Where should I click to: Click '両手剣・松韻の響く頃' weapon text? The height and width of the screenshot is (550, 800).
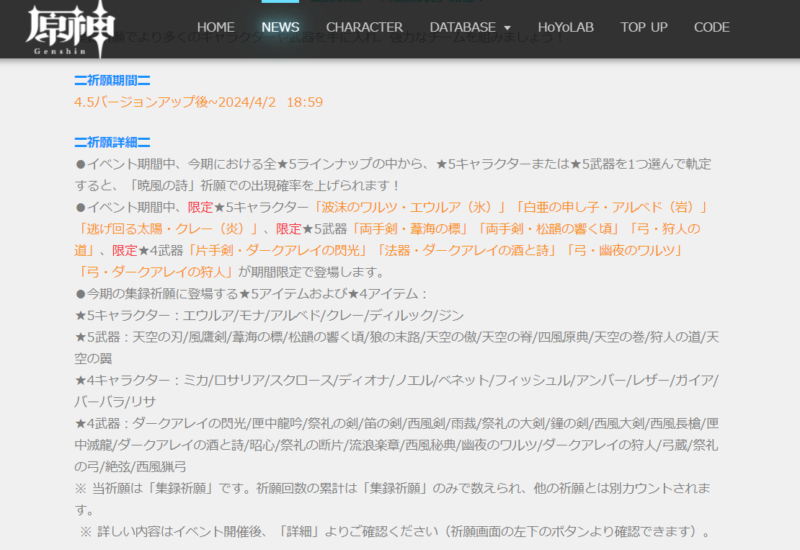(x=548, y=229)
